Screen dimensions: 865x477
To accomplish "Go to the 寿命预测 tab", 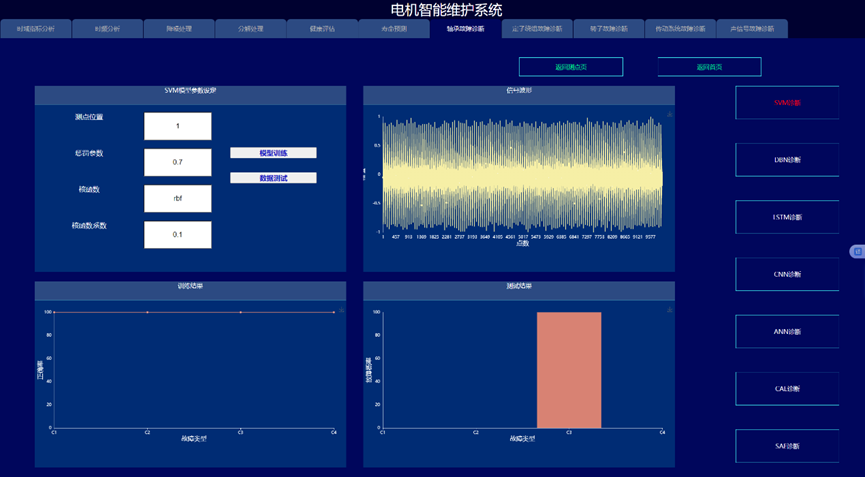I will tap(393, 29).
